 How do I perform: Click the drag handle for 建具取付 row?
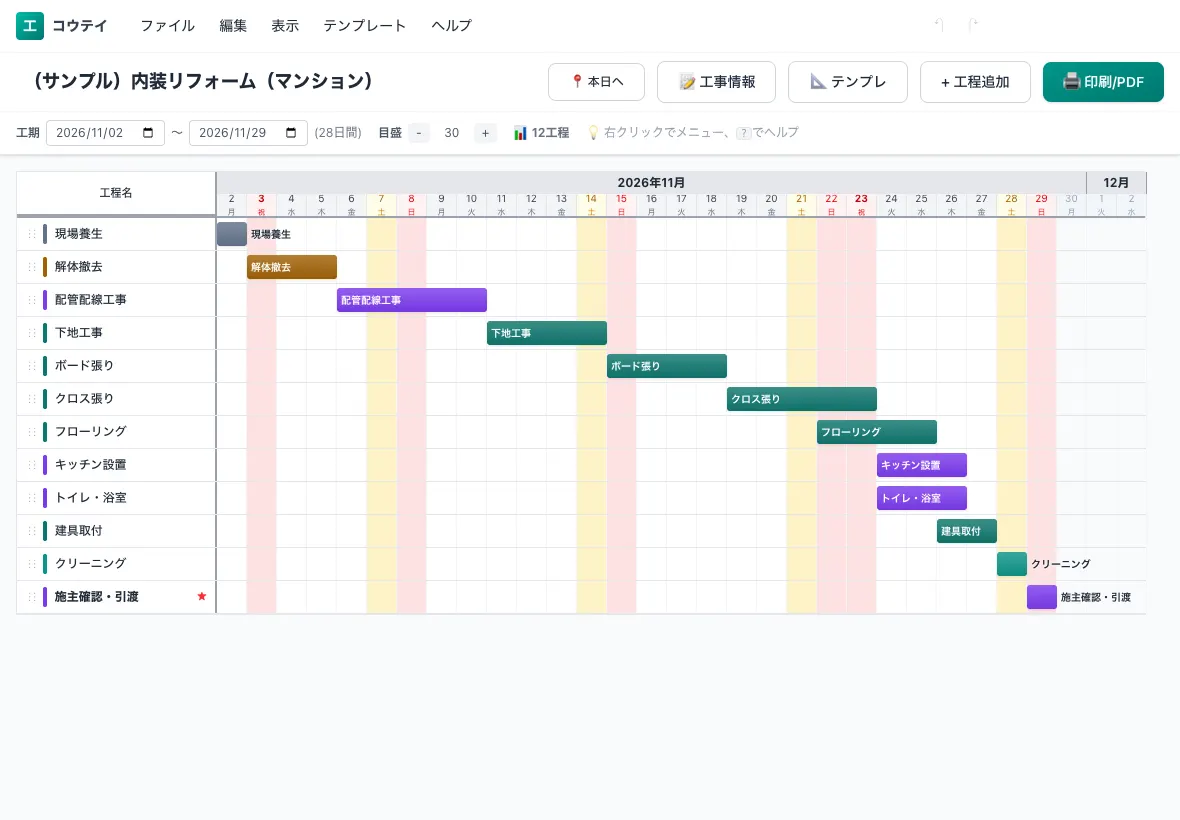tap(32, 531)
